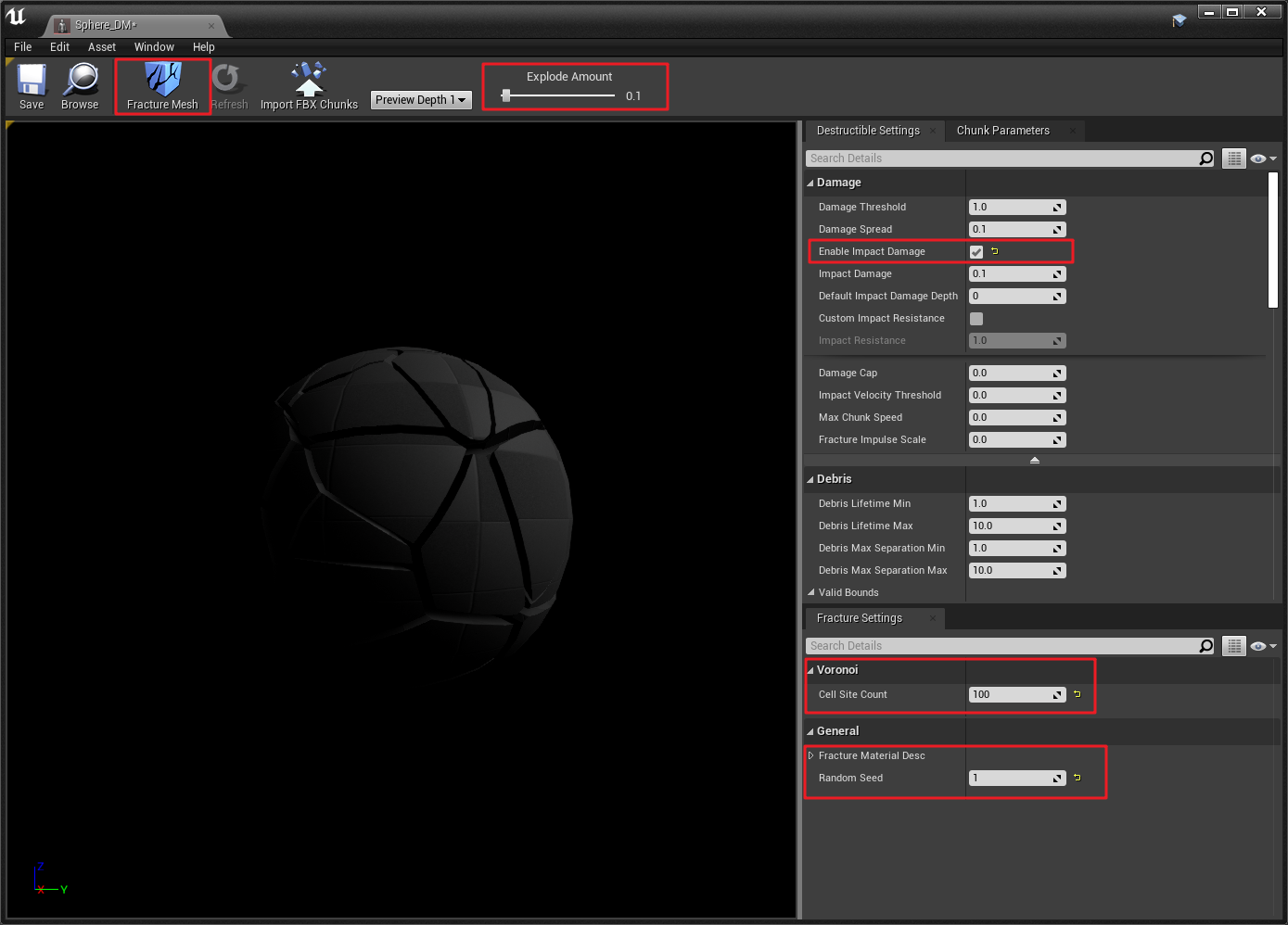Expand Fracture Material Desc property
The width and height of the screenshot is (1288, 925).
pyautogui.click(x=810, y=755)
